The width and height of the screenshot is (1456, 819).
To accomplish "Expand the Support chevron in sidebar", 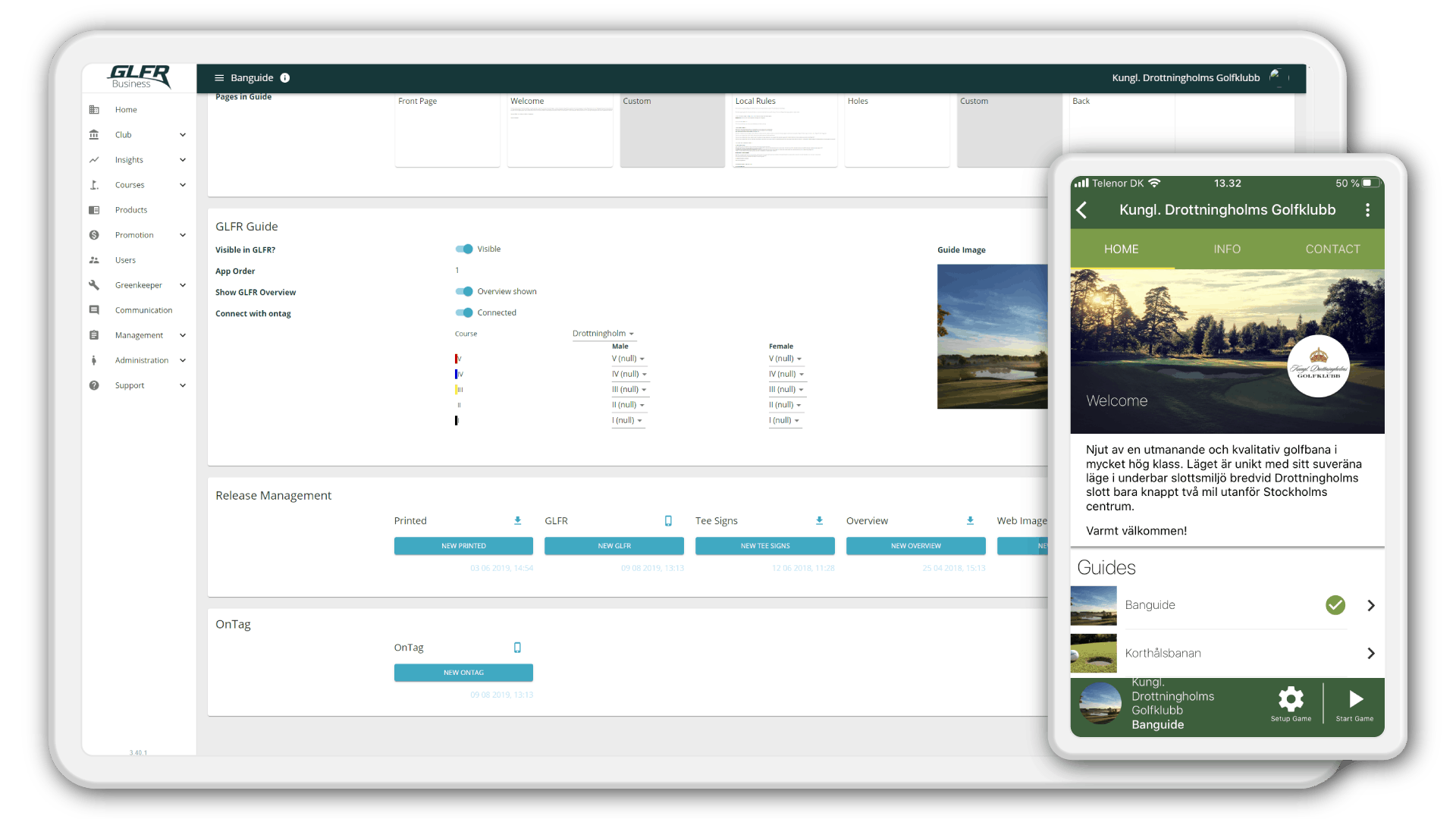I will (x=183, y=385).
